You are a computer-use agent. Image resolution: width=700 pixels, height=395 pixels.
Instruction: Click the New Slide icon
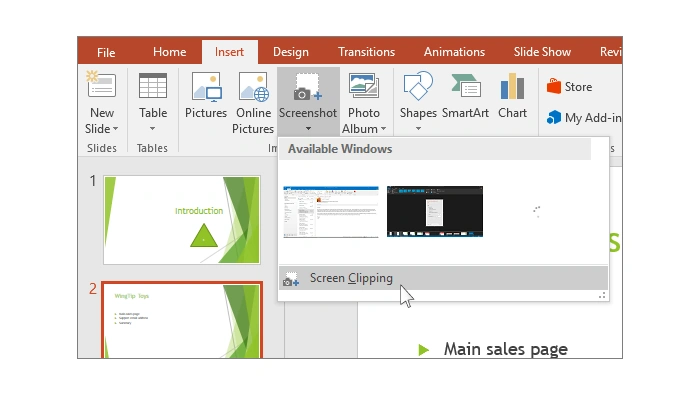pos(101,84)
